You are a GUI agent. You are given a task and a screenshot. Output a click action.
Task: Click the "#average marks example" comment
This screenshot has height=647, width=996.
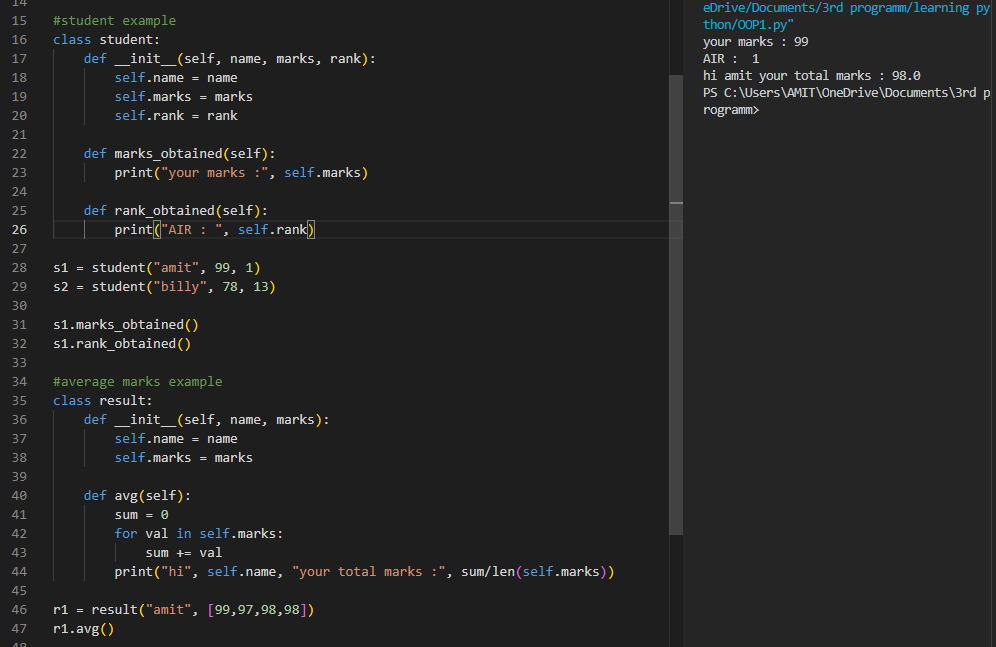coord(138,382)
